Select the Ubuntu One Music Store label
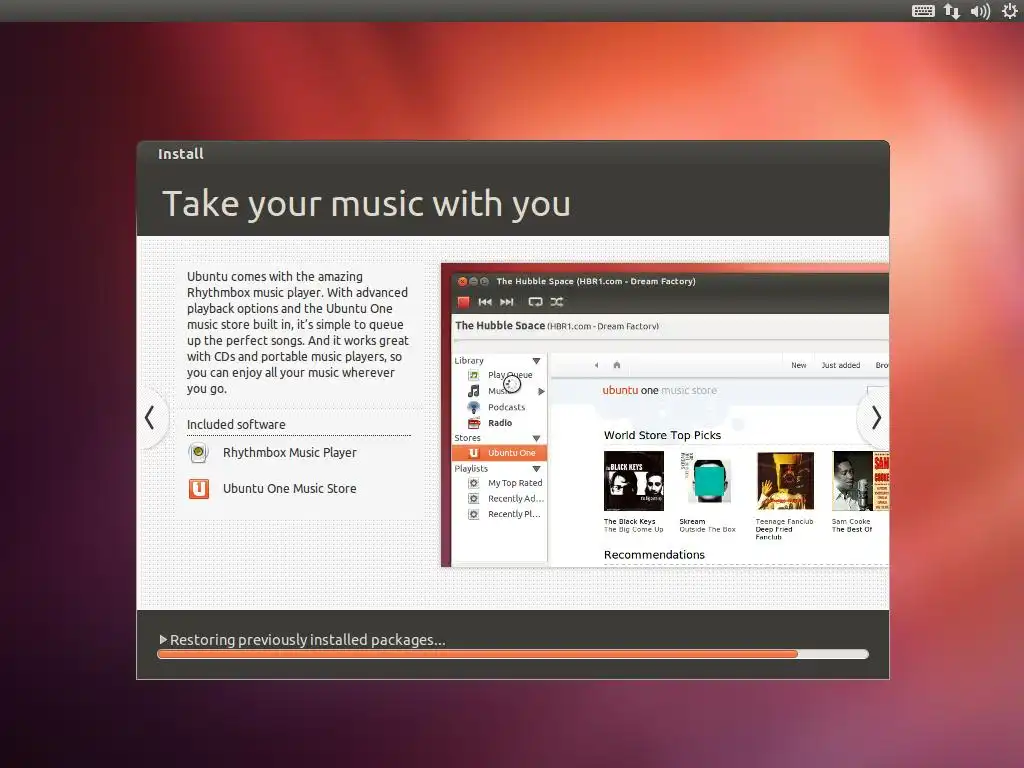 pyautogui.click(x=289, y=488)
